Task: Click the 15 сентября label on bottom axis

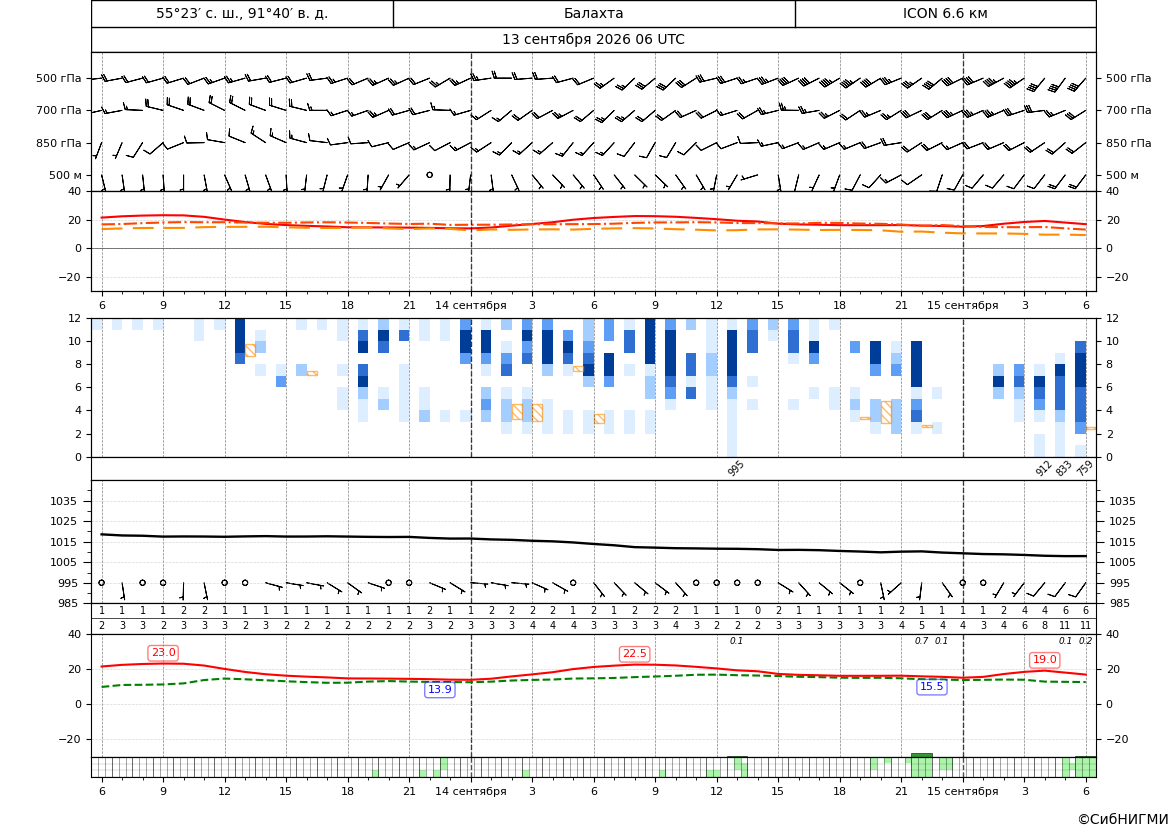Action: click(962, 791)
